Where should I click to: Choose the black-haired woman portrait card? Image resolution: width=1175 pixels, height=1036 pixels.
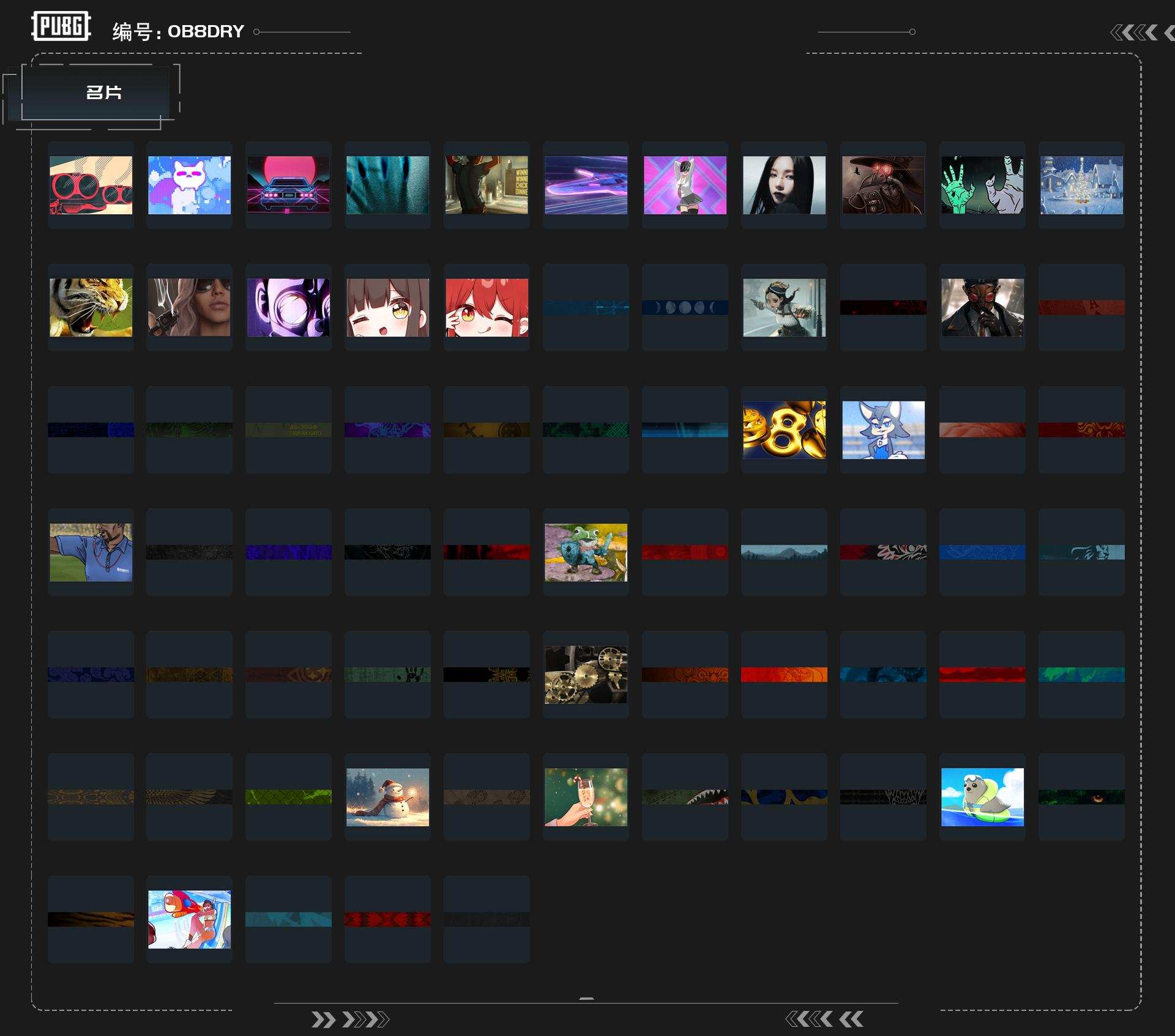784,185
